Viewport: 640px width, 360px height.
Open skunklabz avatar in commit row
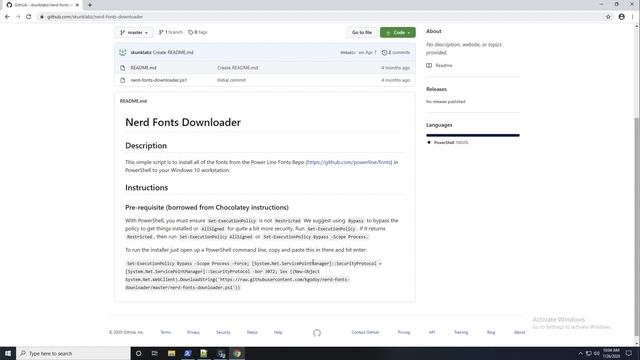122,52
